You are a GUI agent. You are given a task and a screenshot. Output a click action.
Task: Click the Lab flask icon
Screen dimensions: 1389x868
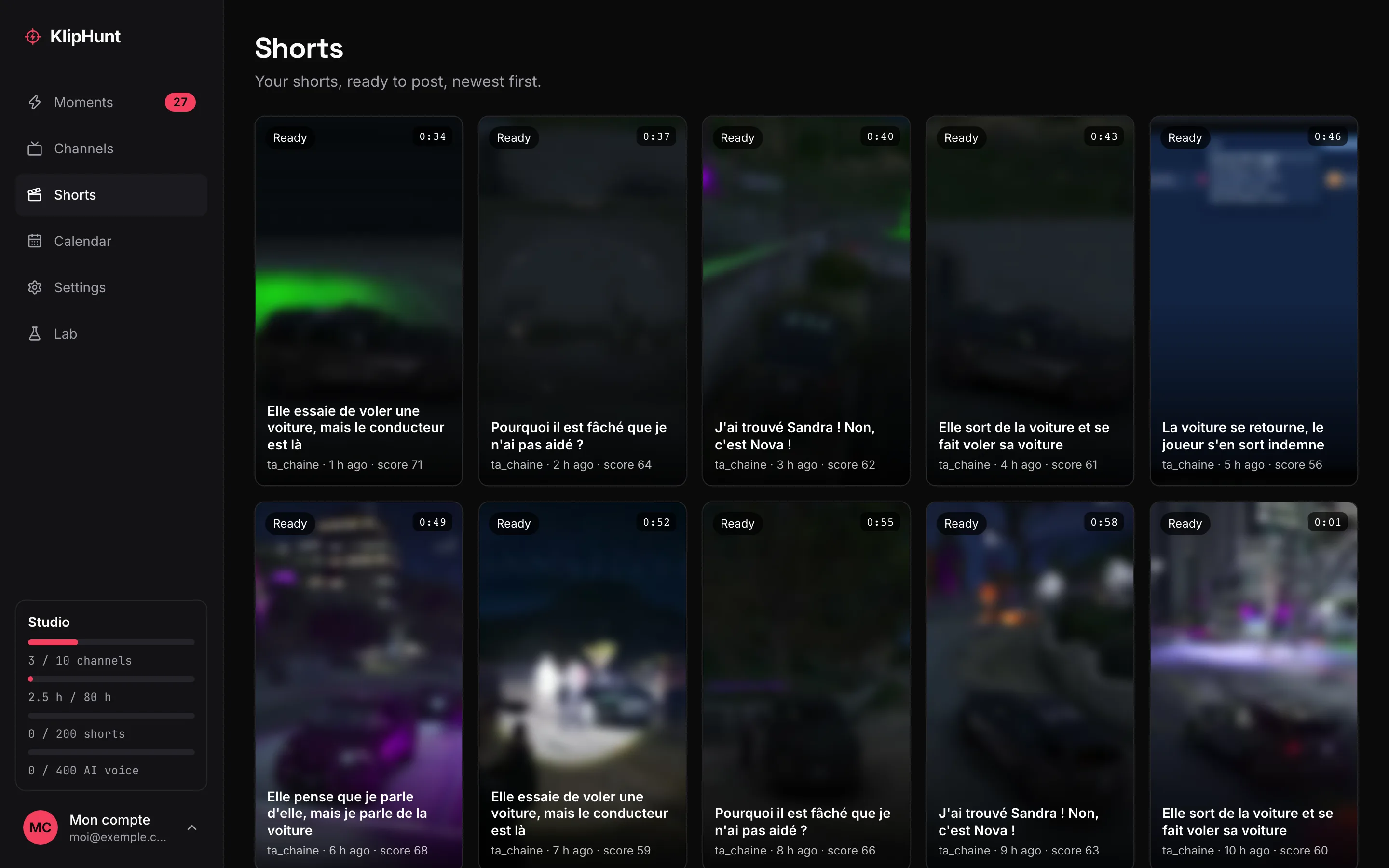[35, 334]
